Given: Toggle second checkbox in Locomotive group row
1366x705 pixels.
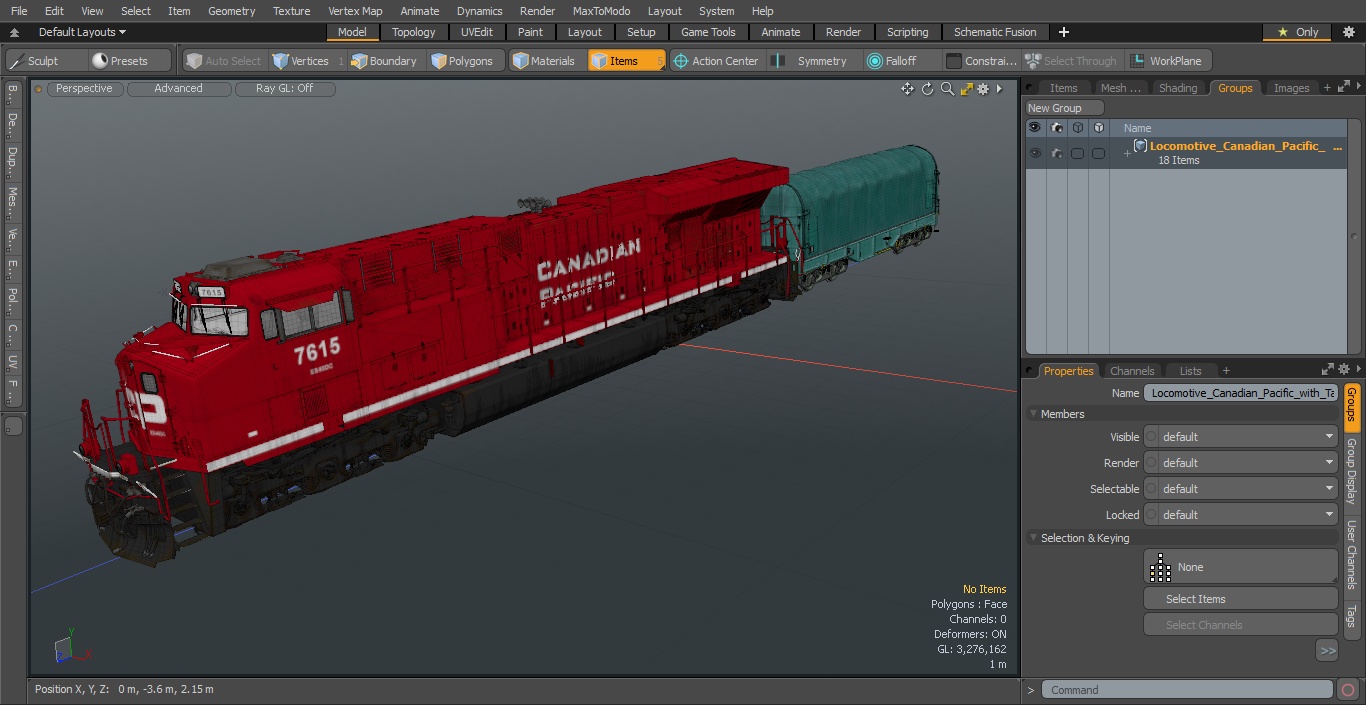Looking at the screenshot, I should tap(1098, 153).
